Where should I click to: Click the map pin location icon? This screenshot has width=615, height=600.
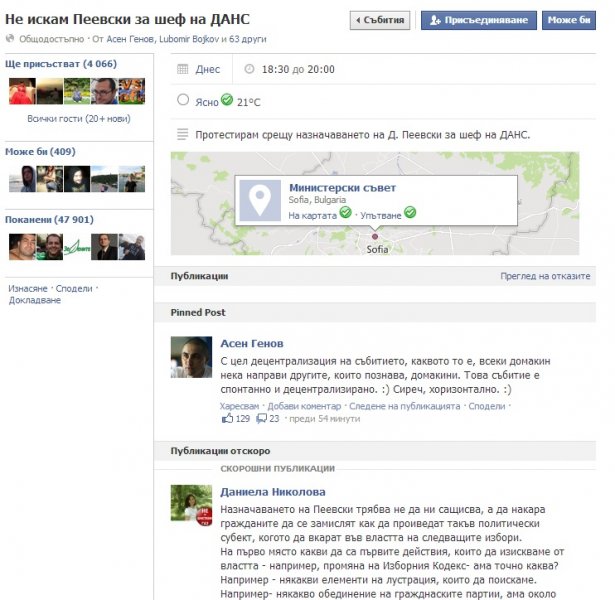[260, 200]
